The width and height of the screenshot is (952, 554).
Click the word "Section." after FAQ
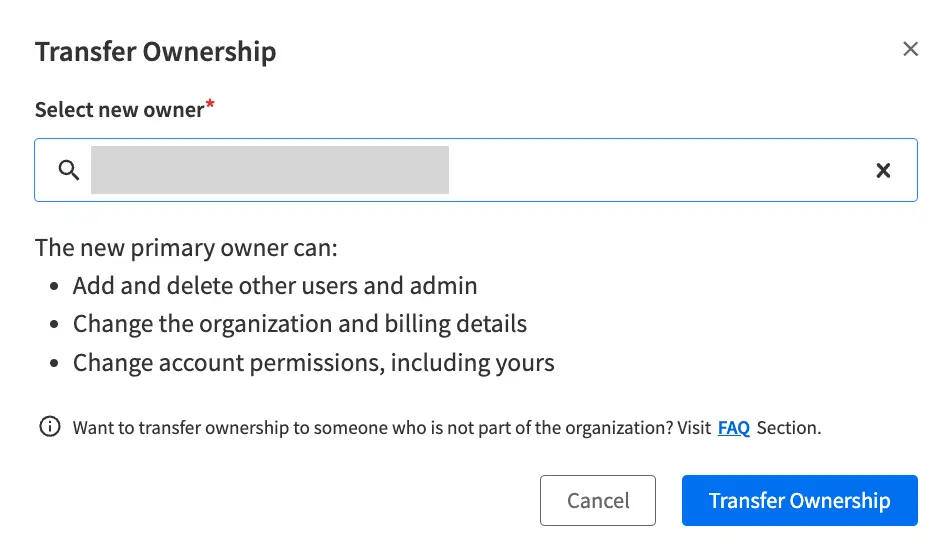tap(789, 428)
